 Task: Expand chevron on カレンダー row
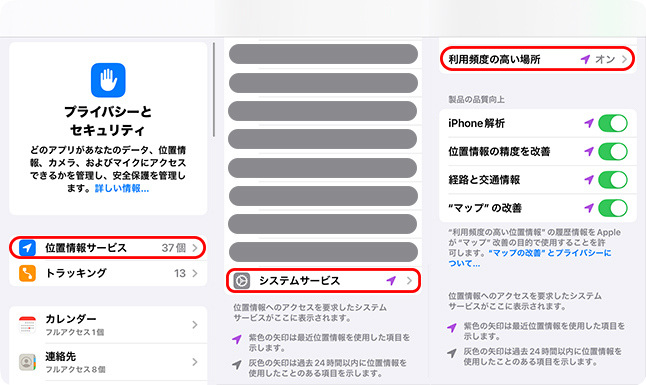[x=195, y=325]
